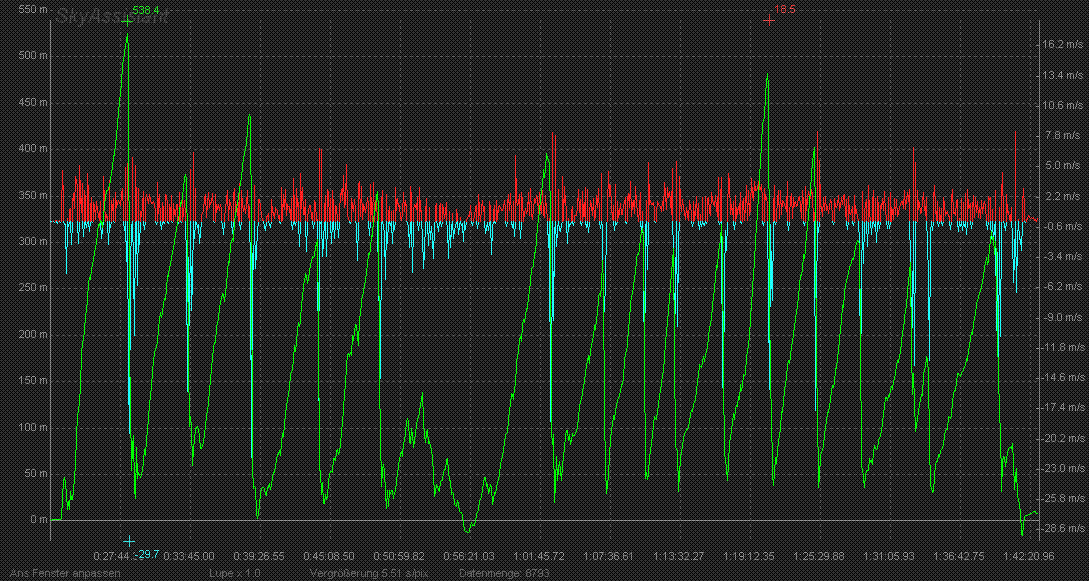Click the -28.6 m/s vario axis label
The image size is (1089, 581).
coord(1061,528)
